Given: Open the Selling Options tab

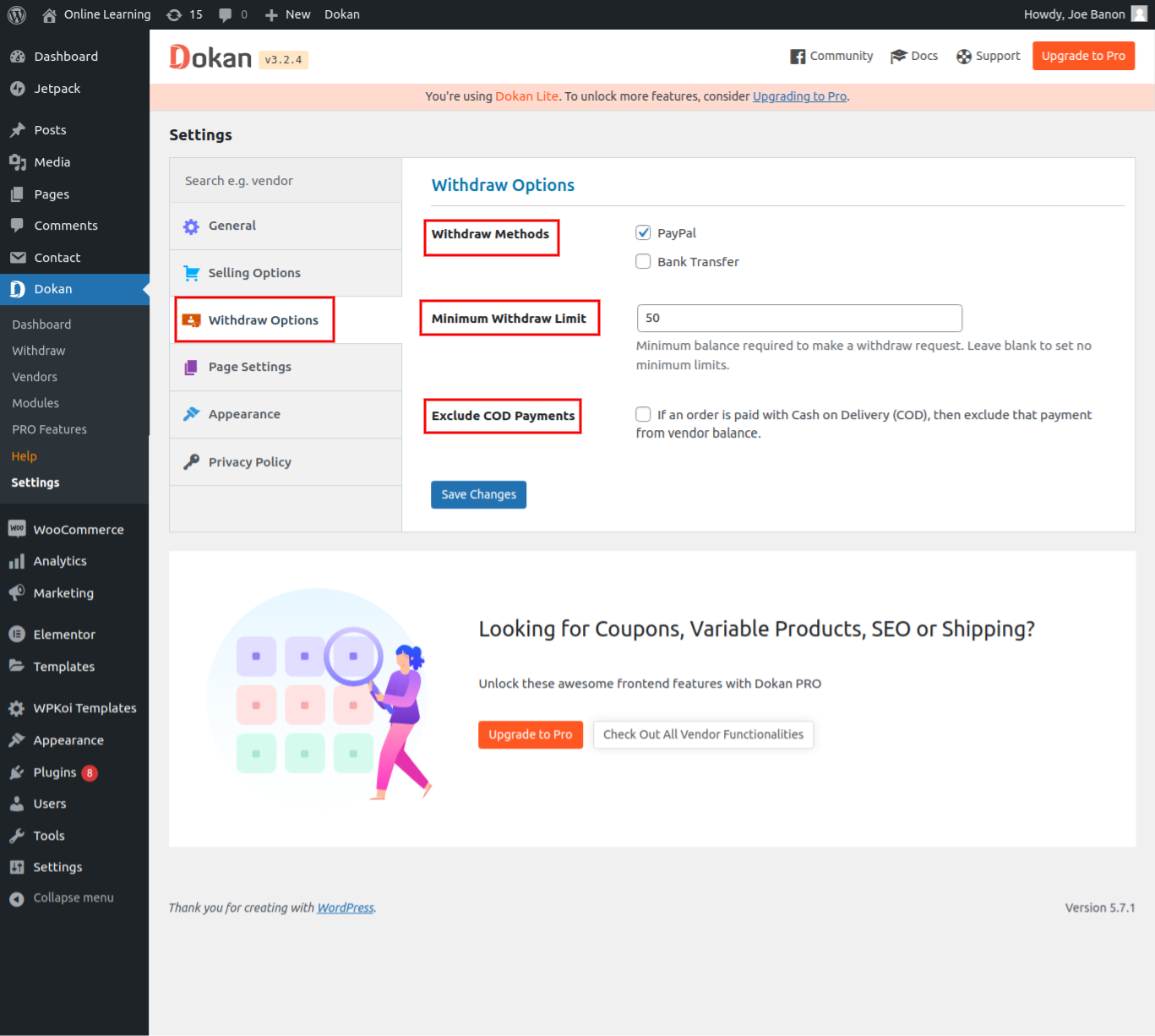Looking at the screenshot, I should [286, 273].
